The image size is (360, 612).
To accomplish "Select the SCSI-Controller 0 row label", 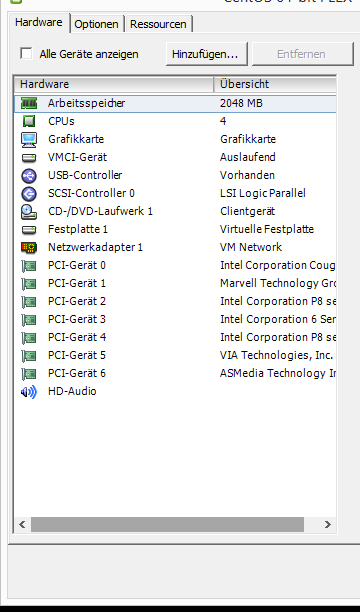I will [x=91, y=193].
